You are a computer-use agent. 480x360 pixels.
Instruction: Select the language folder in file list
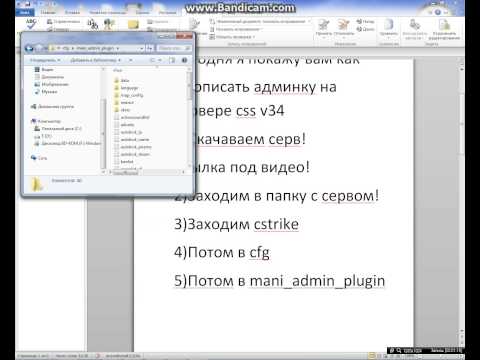(126, 88)
